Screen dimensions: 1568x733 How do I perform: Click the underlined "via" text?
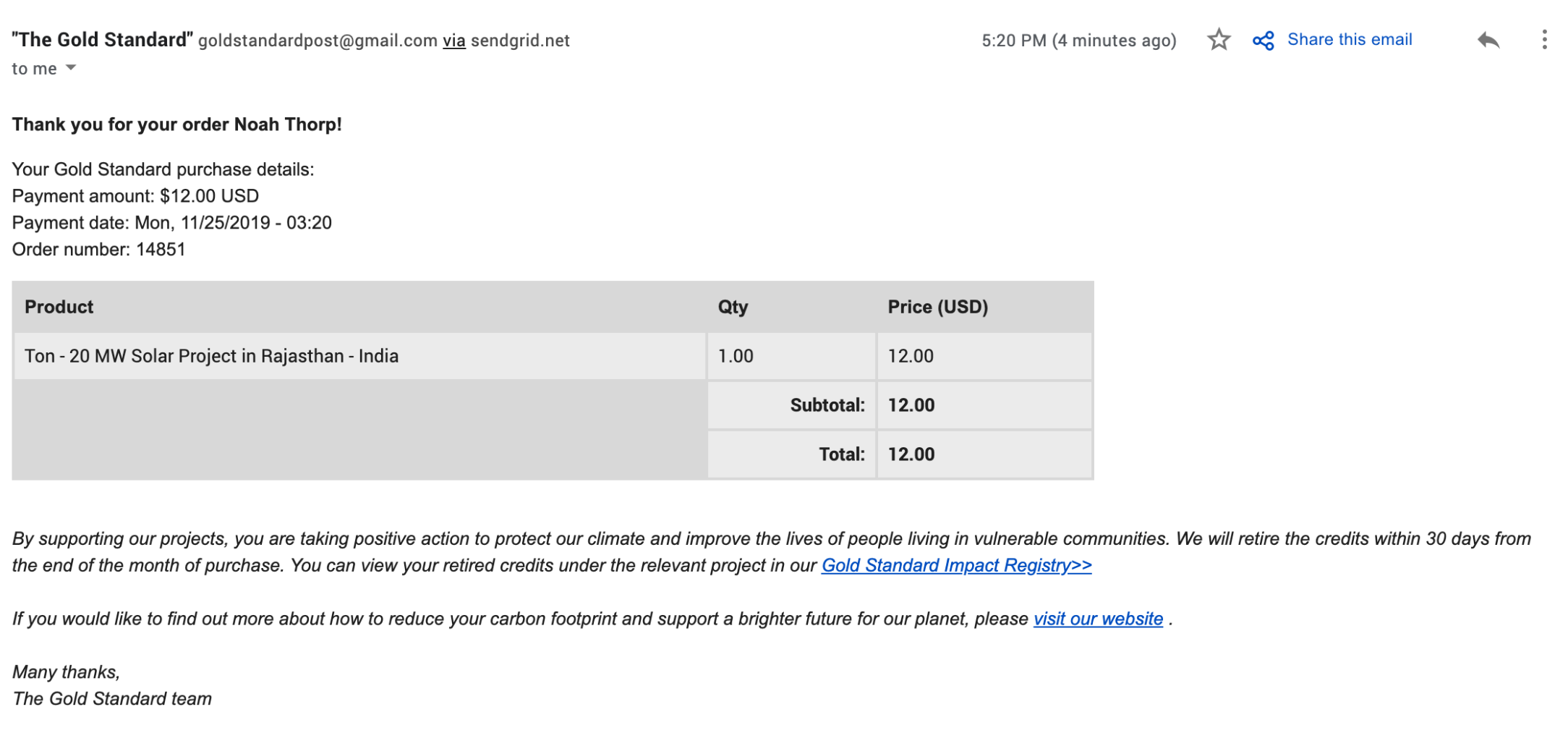pyautogui.click(x=454, y=41)
